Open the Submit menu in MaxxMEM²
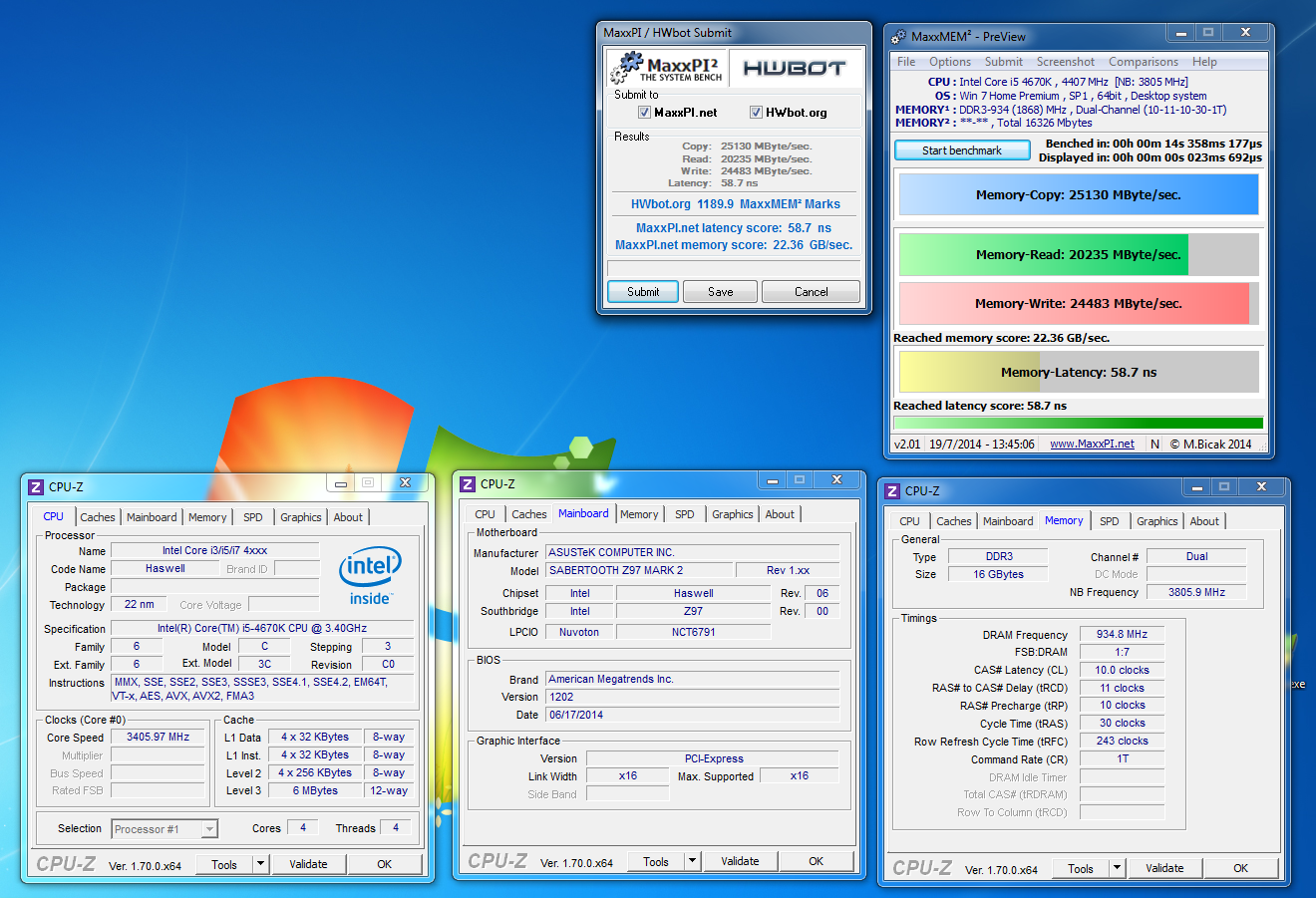1316x898 pixels. [x=1004, y=62]
